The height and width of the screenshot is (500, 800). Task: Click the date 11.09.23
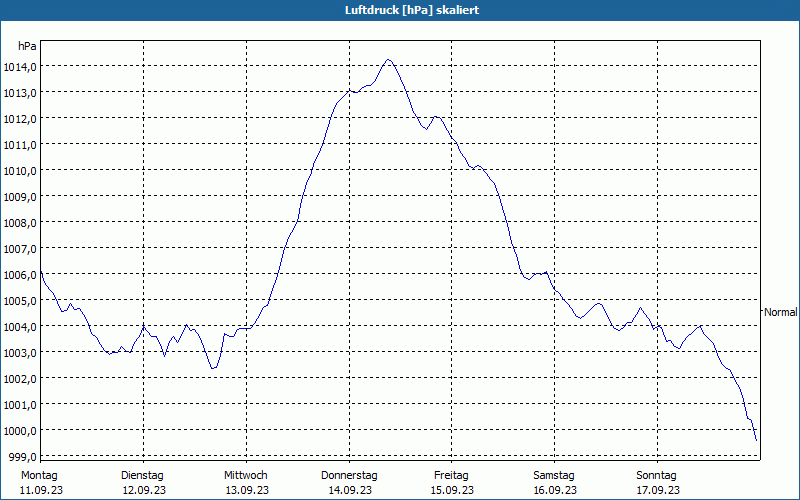41,490
